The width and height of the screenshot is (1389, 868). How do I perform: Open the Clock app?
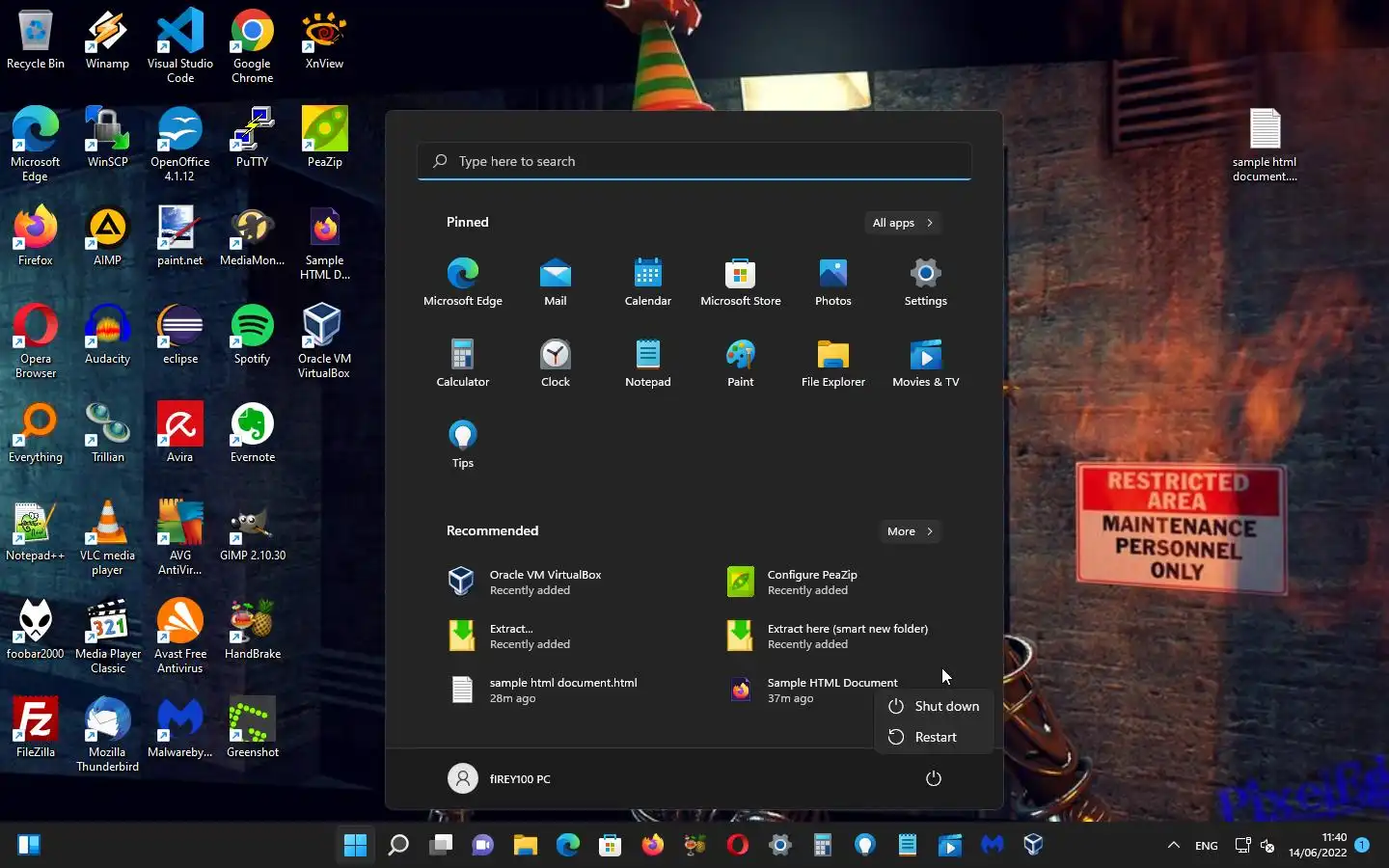click(x=556, y=364)
